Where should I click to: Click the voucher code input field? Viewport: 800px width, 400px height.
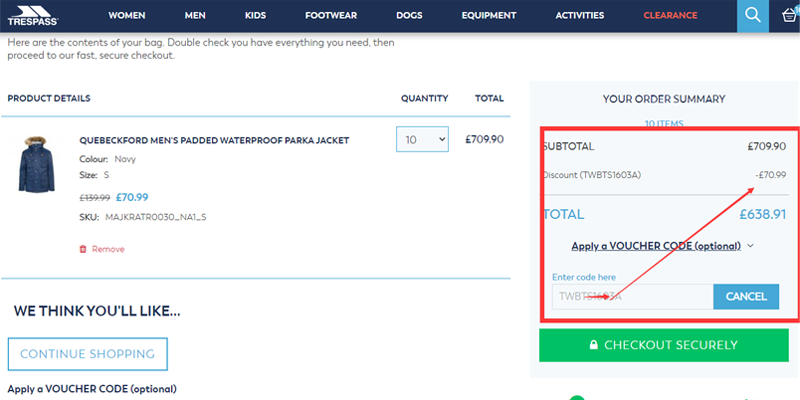[633, 296]
